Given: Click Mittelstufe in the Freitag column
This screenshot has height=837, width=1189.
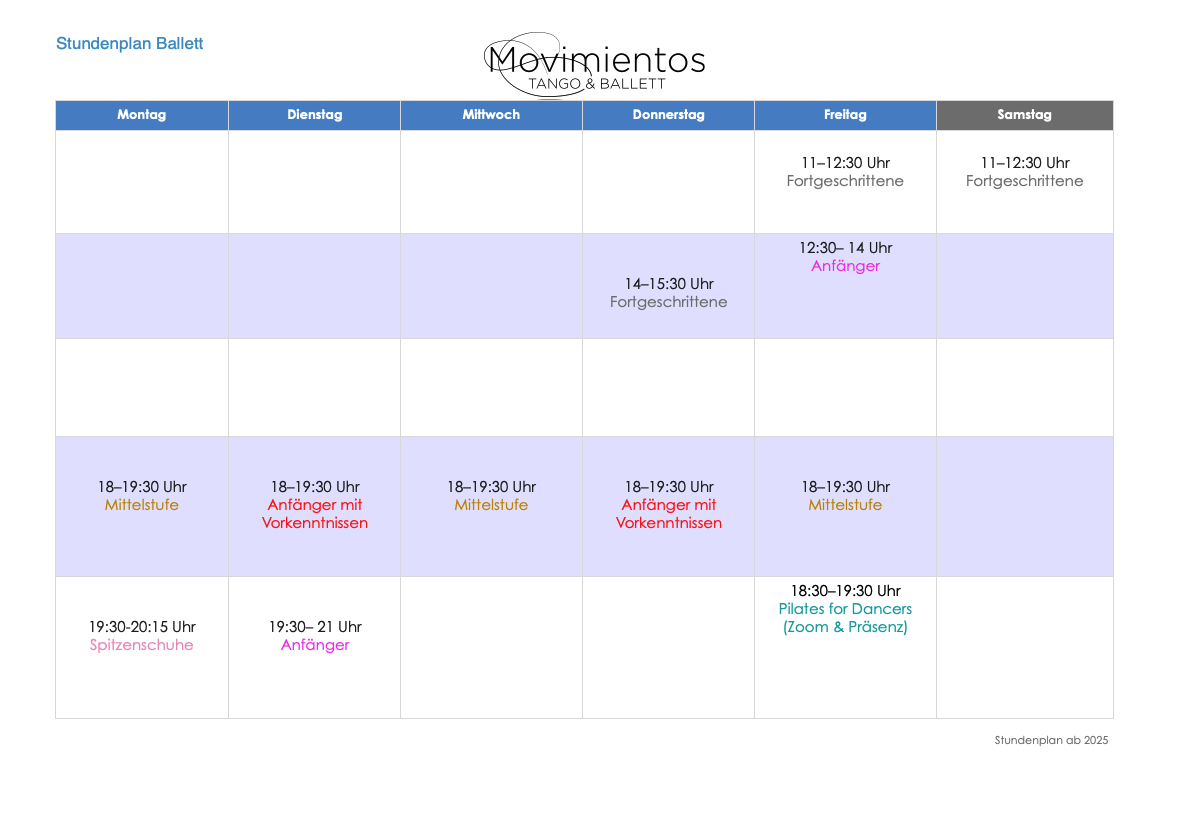Looking at the screenshot, I should point(845,506).
